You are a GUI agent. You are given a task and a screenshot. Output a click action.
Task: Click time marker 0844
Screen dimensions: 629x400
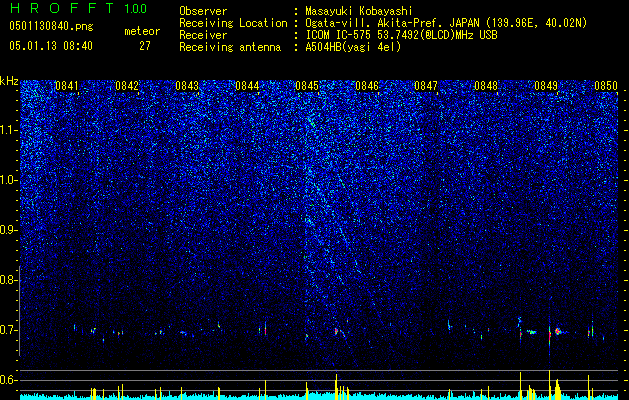pyautogui.click(x=247, y=86)
